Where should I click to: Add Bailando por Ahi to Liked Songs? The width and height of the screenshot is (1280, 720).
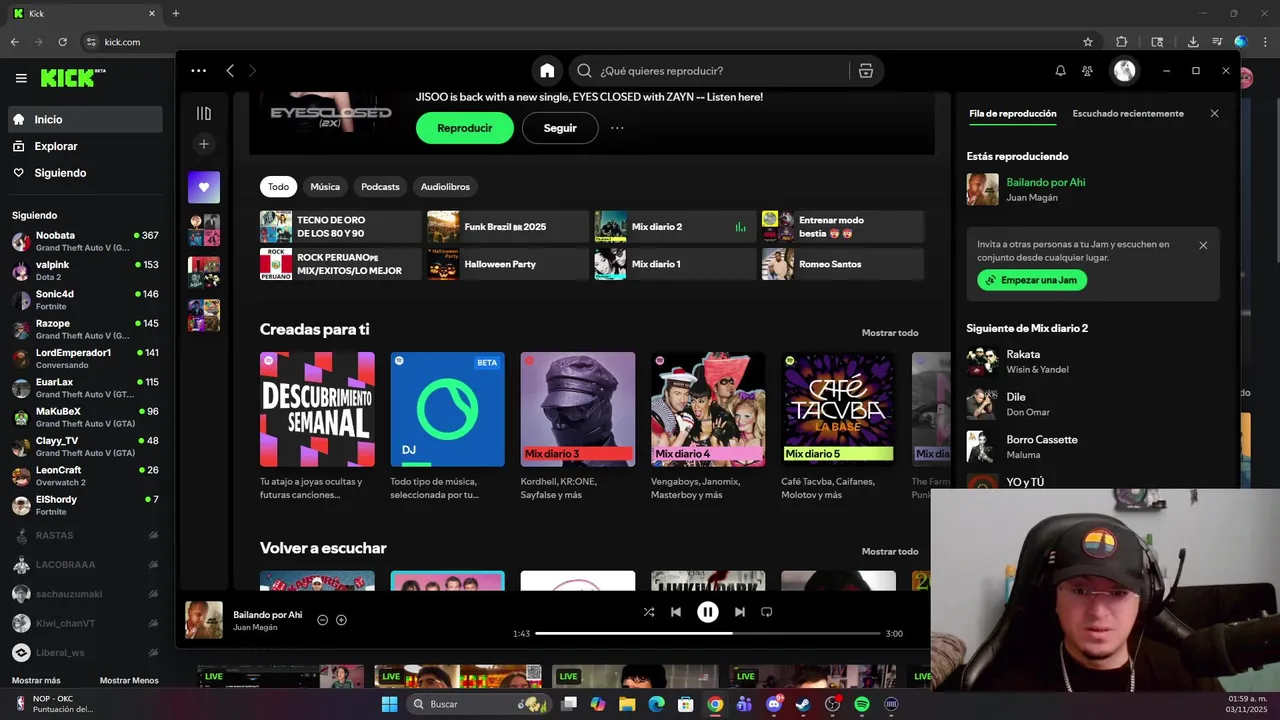[x=341, y=620]
